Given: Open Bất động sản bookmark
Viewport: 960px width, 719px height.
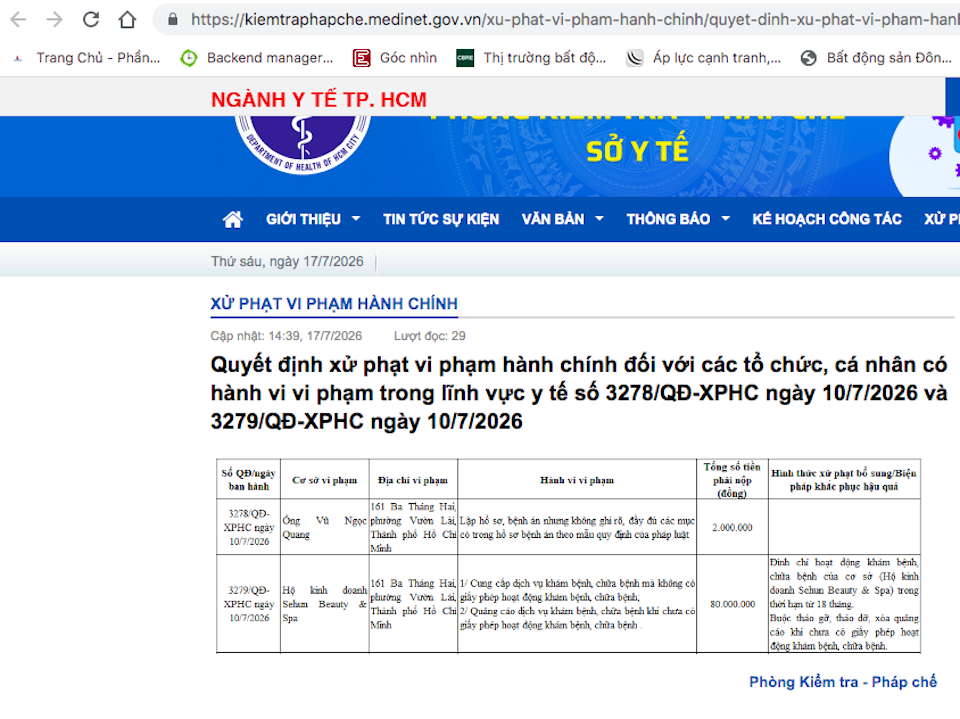Looking at the screenshot, I should 876,58.
